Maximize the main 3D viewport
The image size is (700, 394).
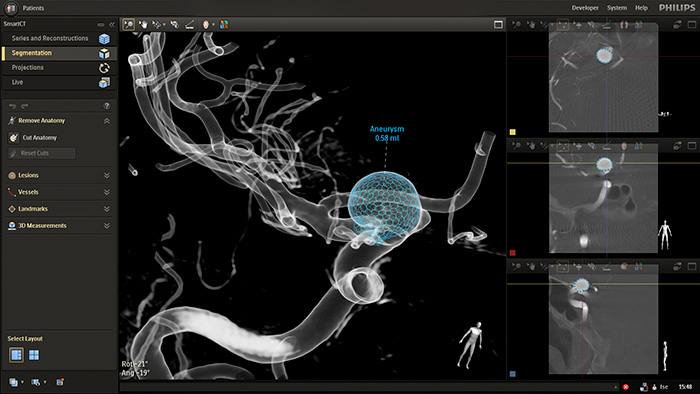(498, 25)
